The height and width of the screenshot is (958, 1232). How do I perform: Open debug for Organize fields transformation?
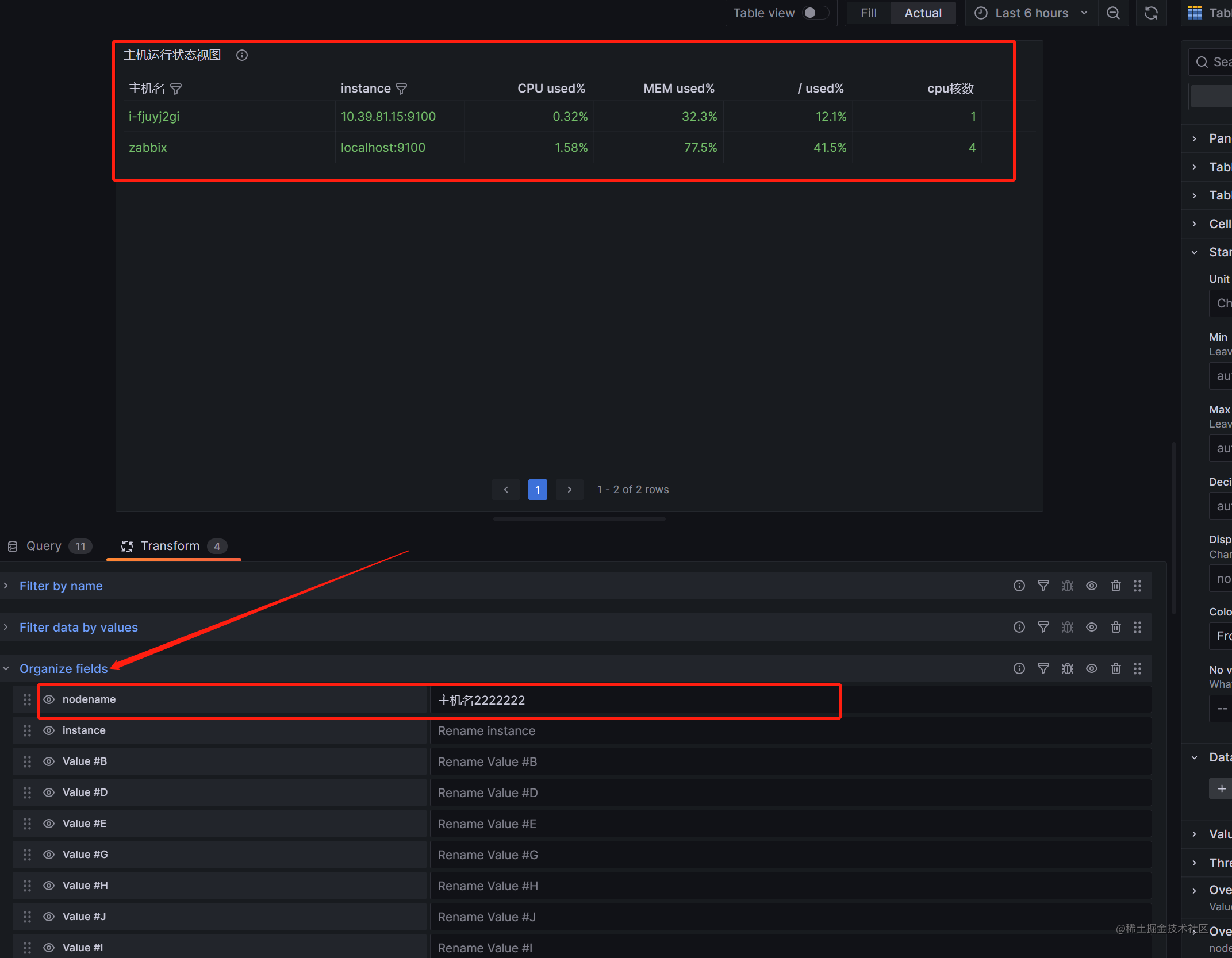click(1067, 668)
